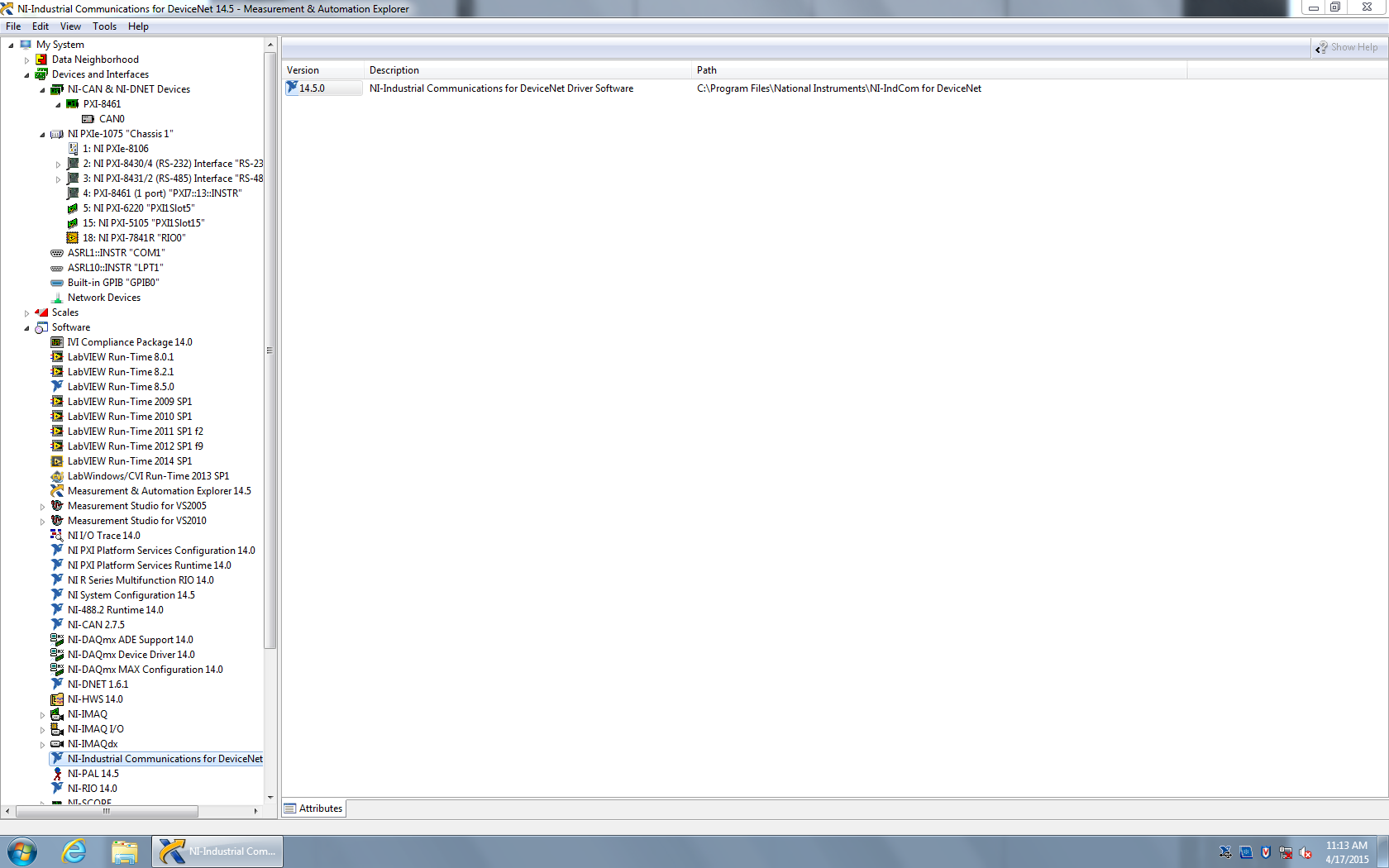1389x868 pixels.
Task: Select PXI-8461 (1 port) PXI7::13::INSTR
Action: [x=162, y=193]
